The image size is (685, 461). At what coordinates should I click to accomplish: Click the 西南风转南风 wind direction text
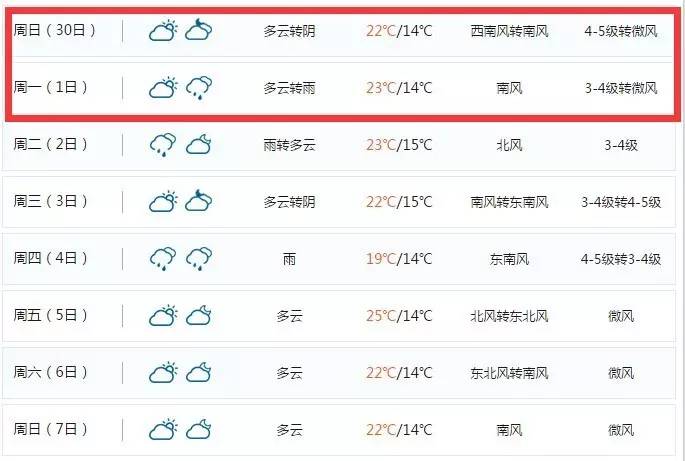509,31
